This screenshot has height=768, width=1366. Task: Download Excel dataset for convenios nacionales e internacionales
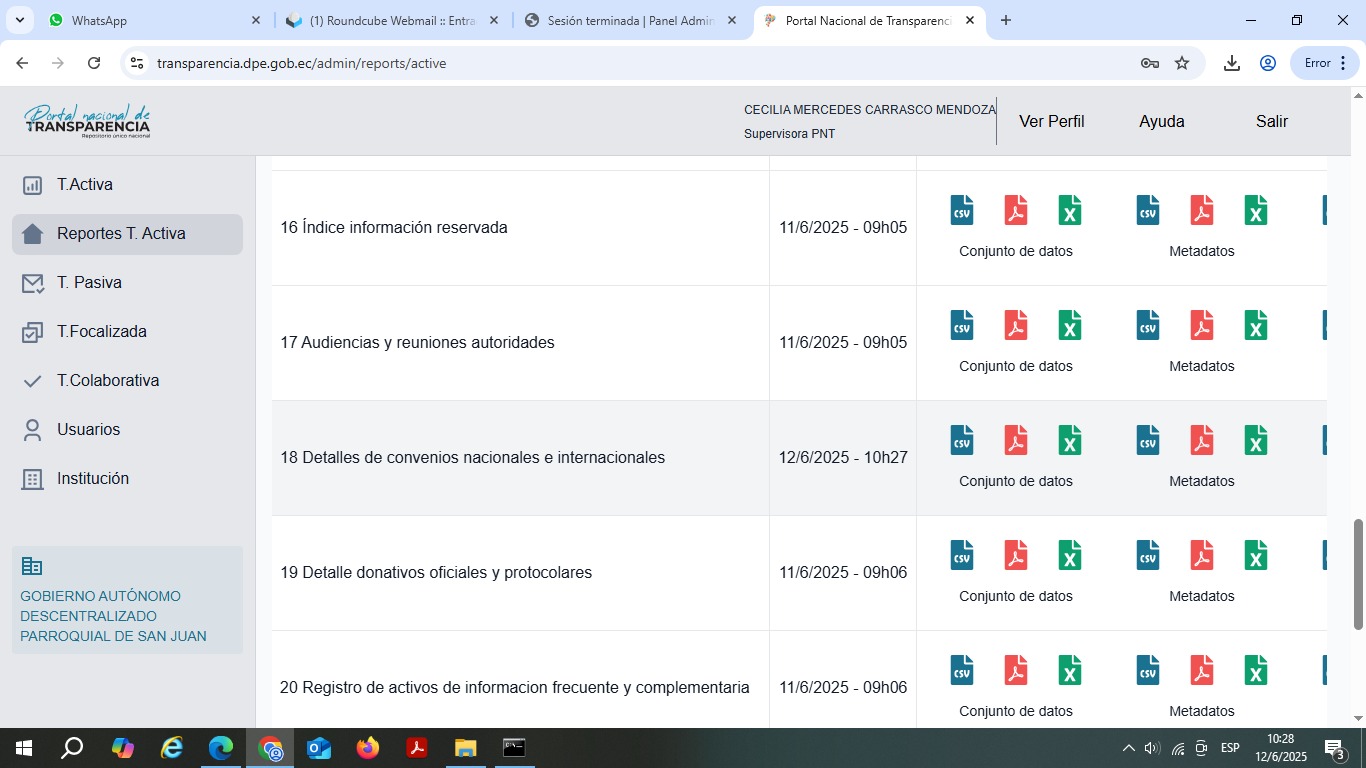[1069, 441]
